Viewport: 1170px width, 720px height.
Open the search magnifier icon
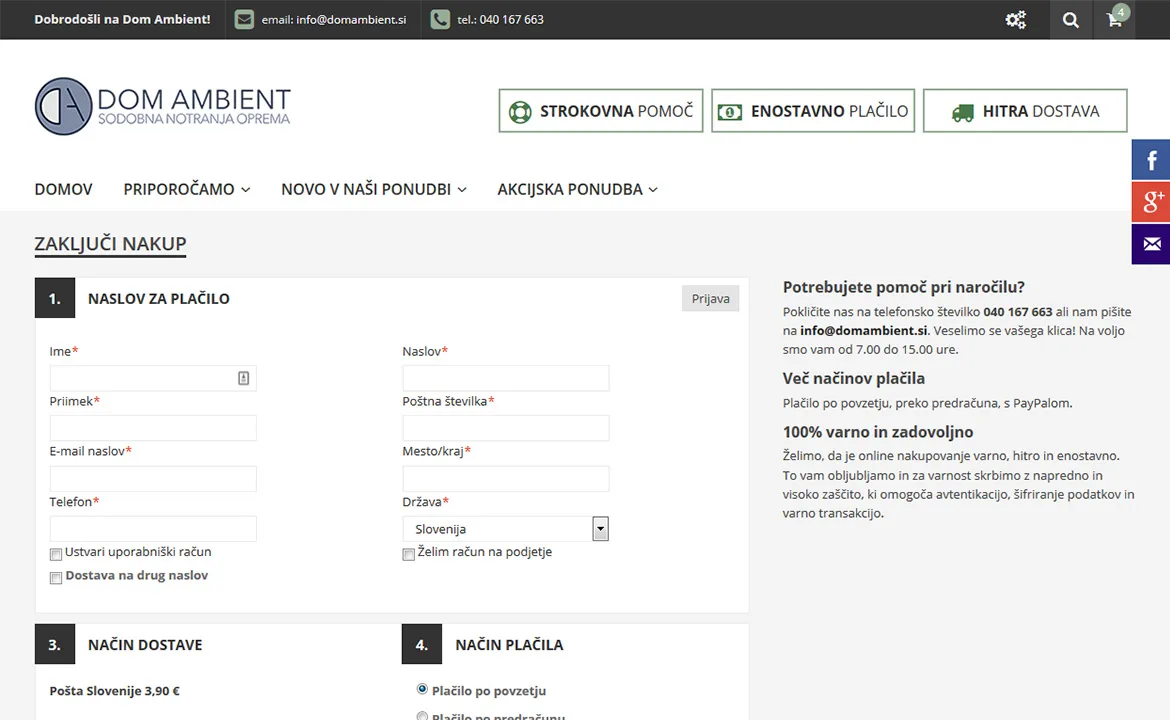point(1071,19)
